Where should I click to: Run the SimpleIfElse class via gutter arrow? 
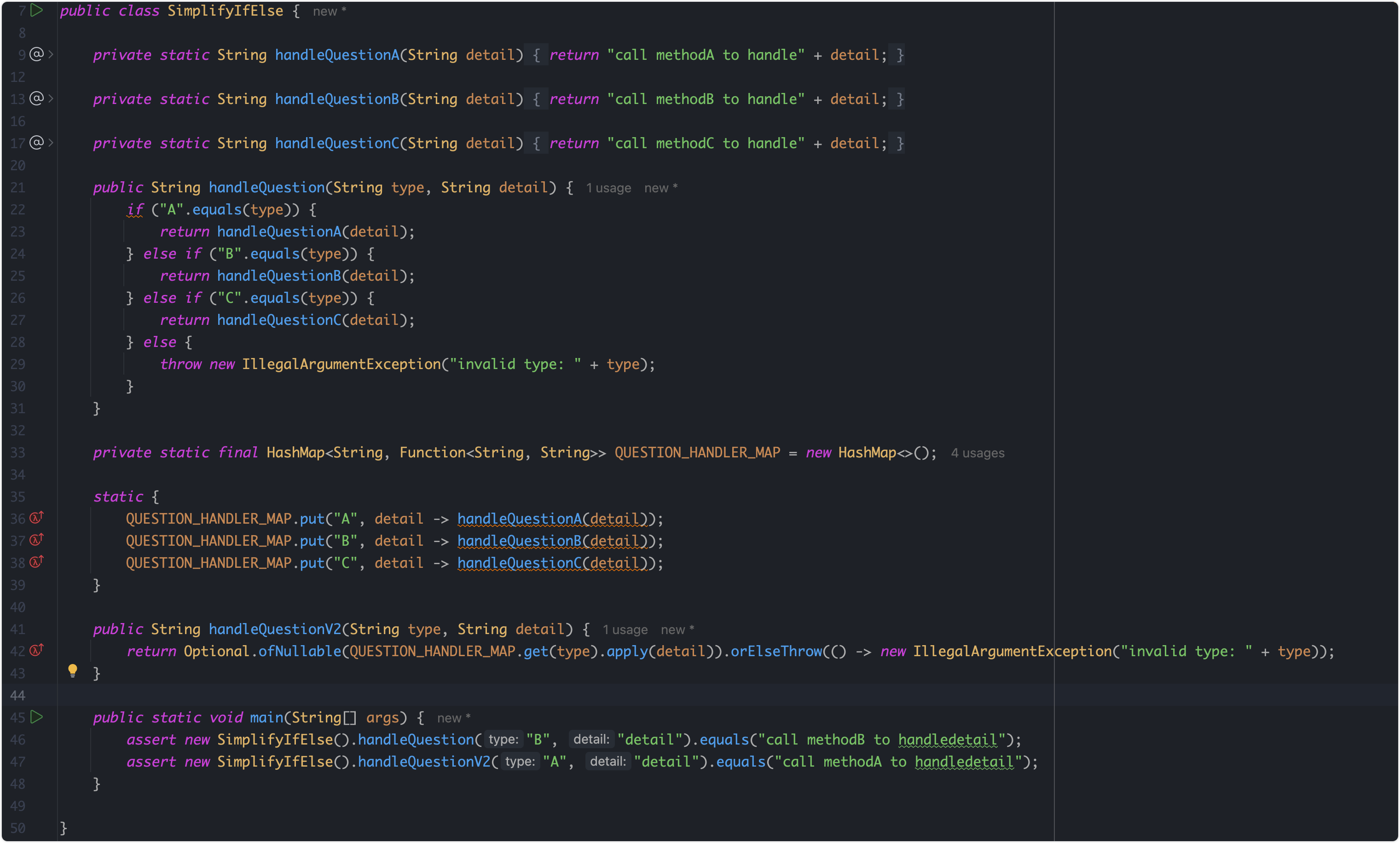[36, 10]
